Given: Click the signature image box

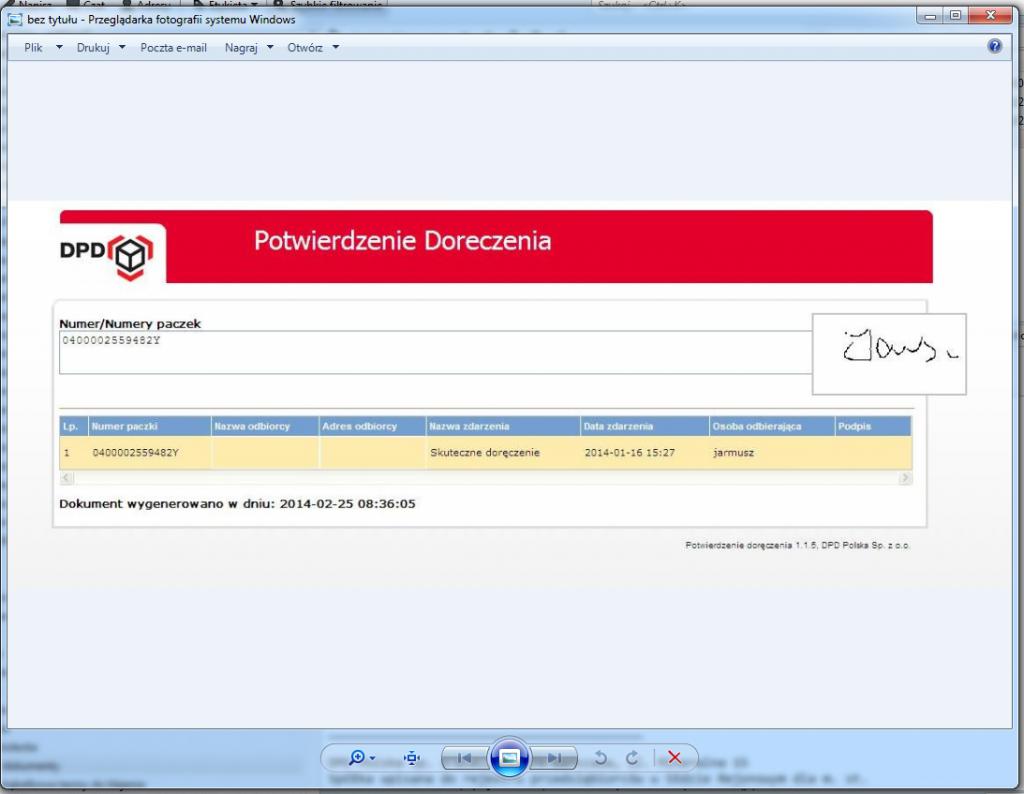Looking at the screenshot, I should pos(889,354).
